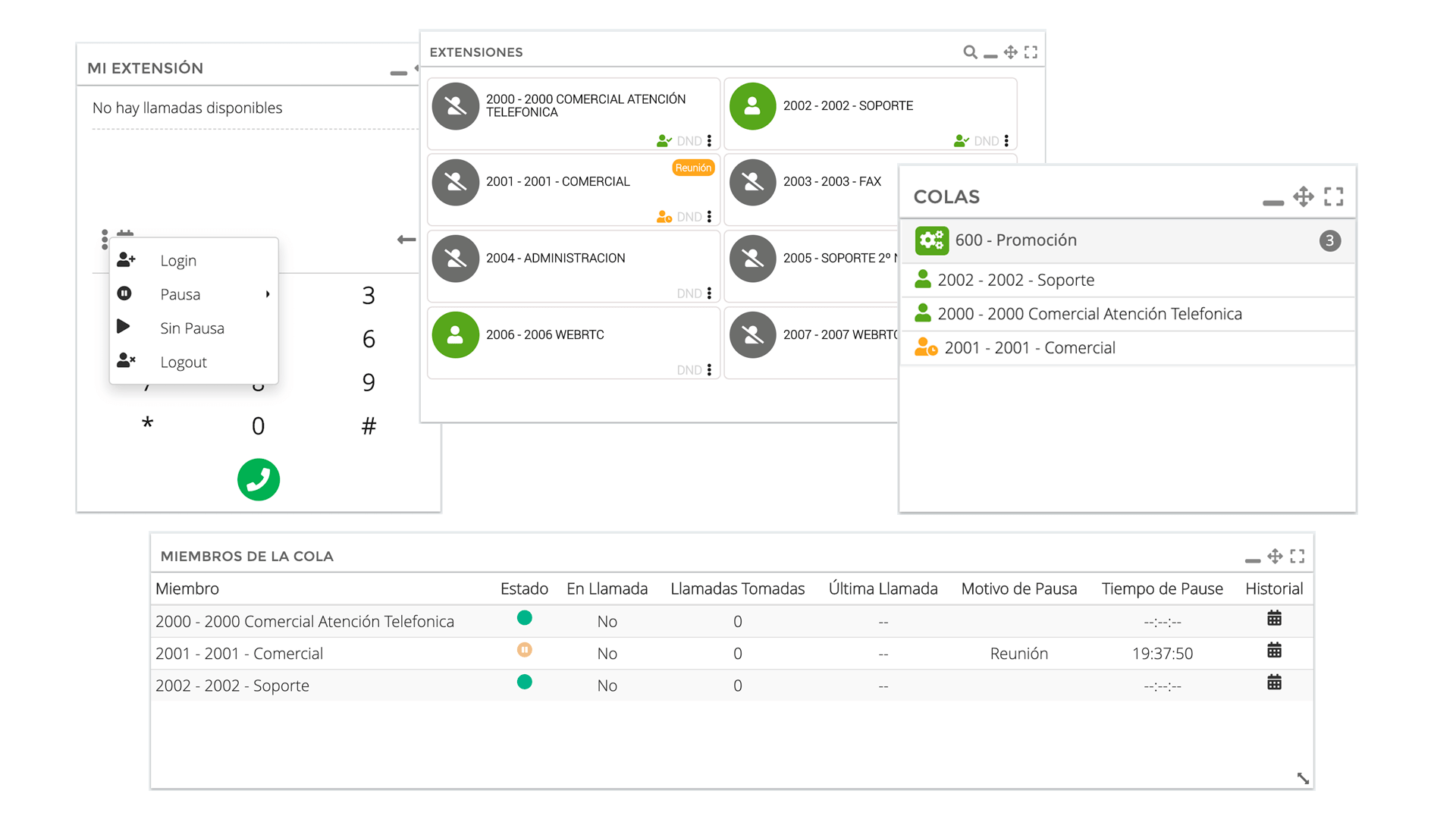The height and width of the screenshot is (819, 1456).
Task: Click the move icon in Extensiones header
Action: 1011,52
